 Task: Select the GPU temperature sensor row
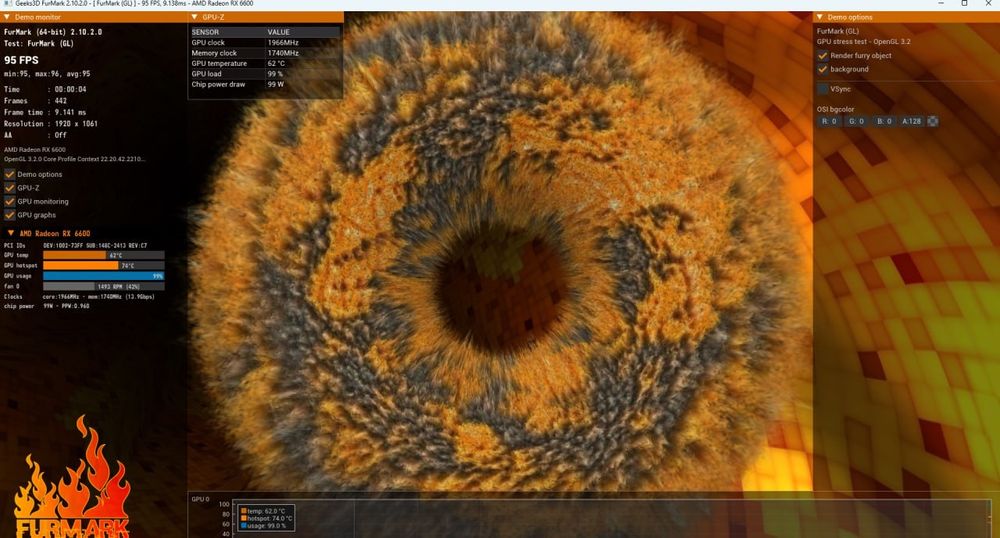point(265,63)
